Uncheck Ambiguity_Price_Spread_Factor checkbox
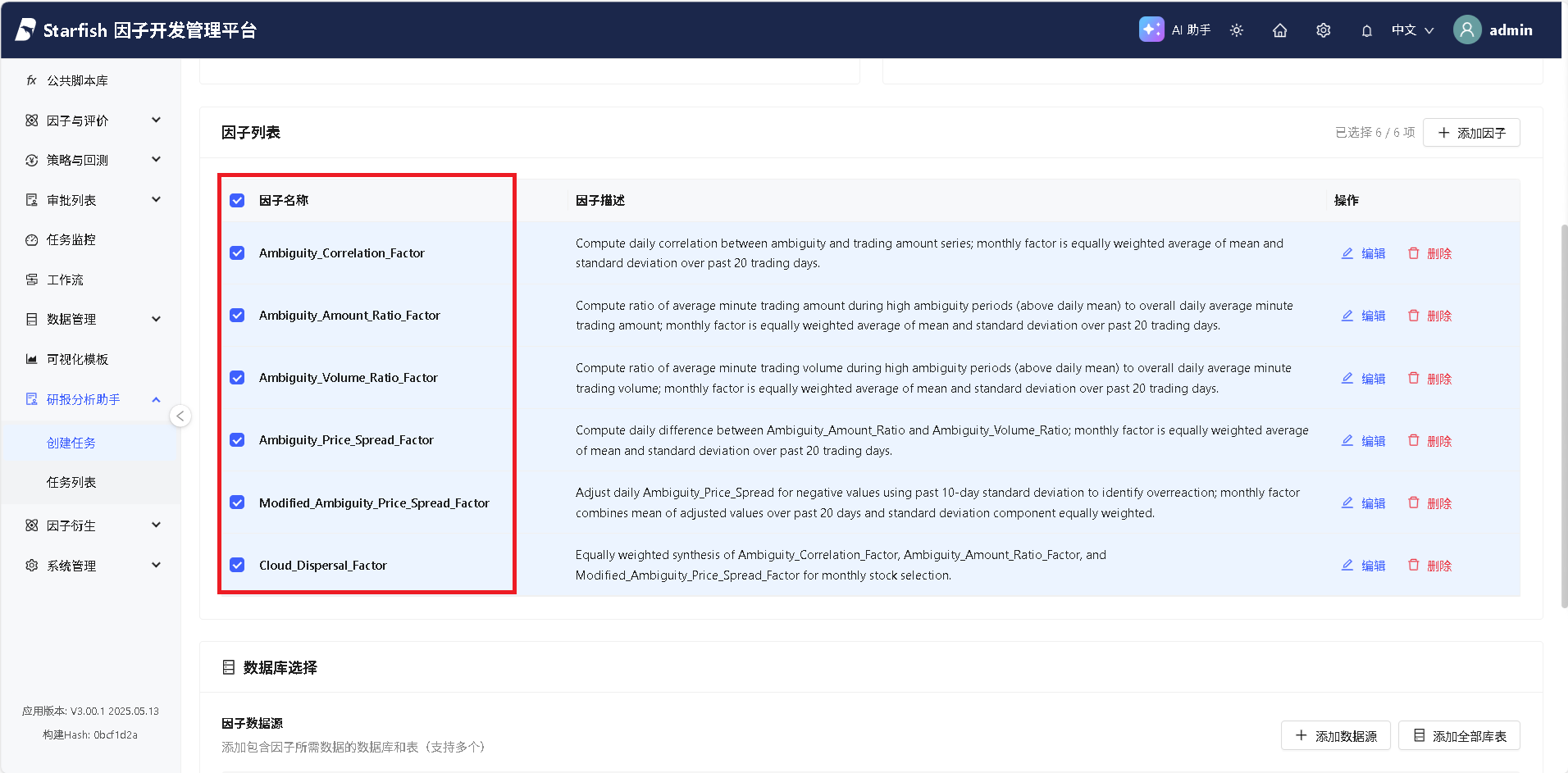This screenshot has height=773, width=1568. coord(237,439)
